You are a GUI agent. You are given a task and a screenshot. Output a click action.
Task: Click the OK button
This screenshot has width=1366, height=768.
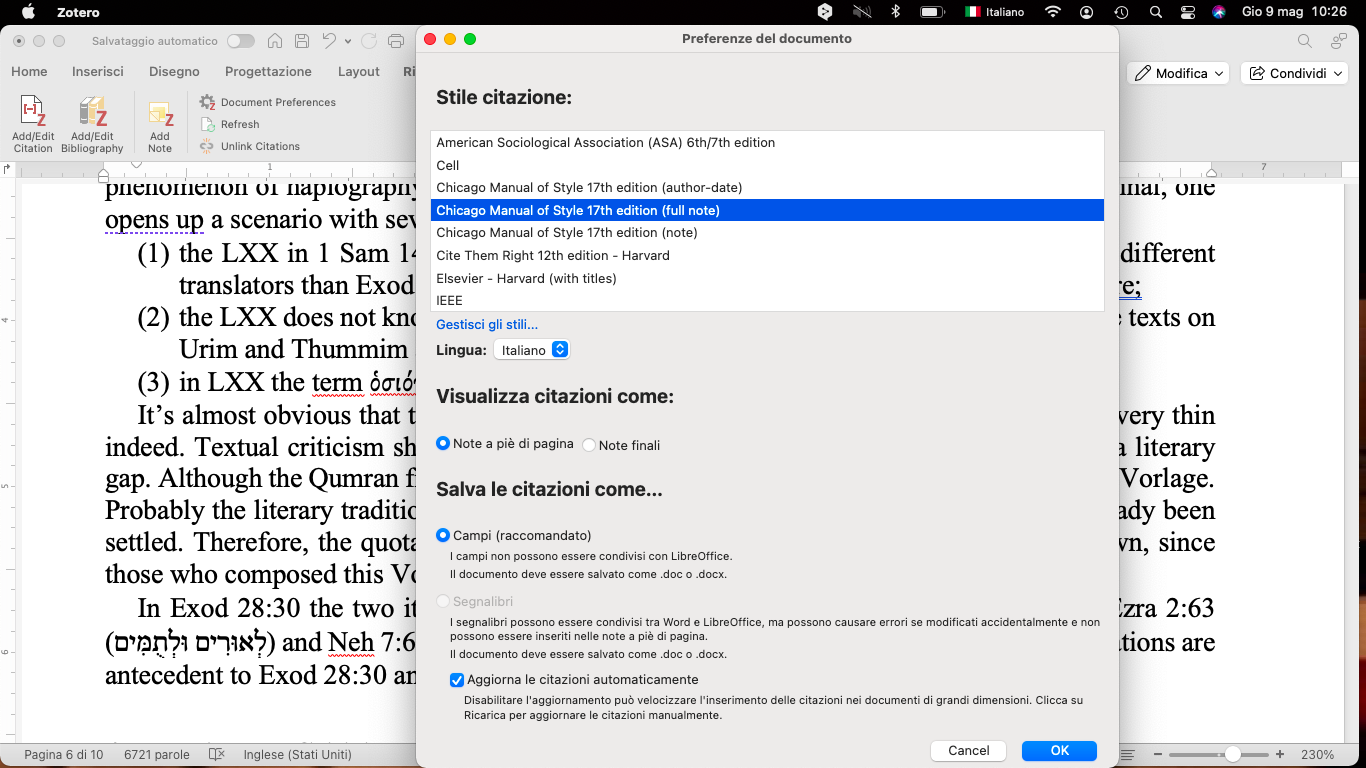[1059, 750]
